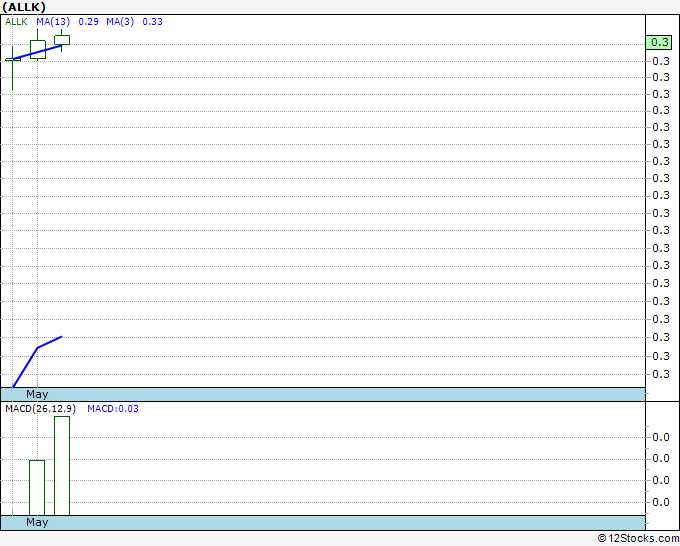Click the shorter MACD histogram bar

[37, 487]
